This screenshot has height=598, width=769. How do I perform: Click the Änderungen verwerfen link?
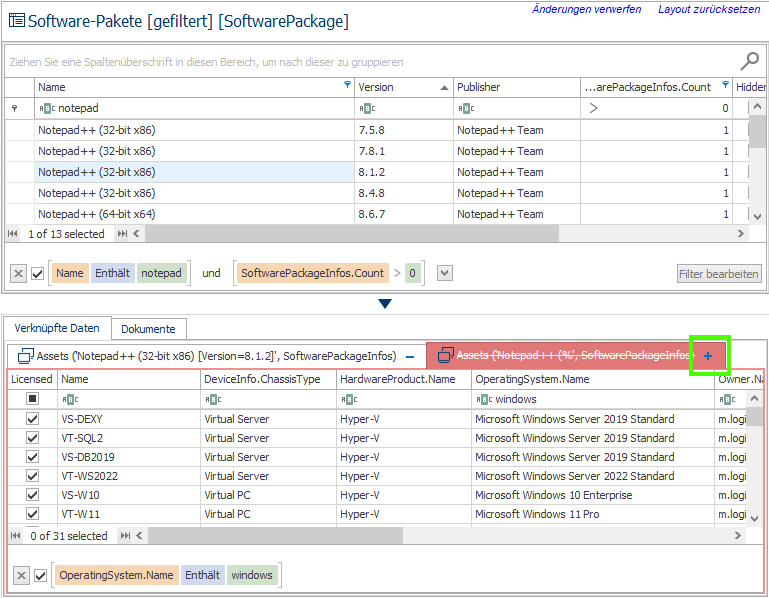[586, 10]
